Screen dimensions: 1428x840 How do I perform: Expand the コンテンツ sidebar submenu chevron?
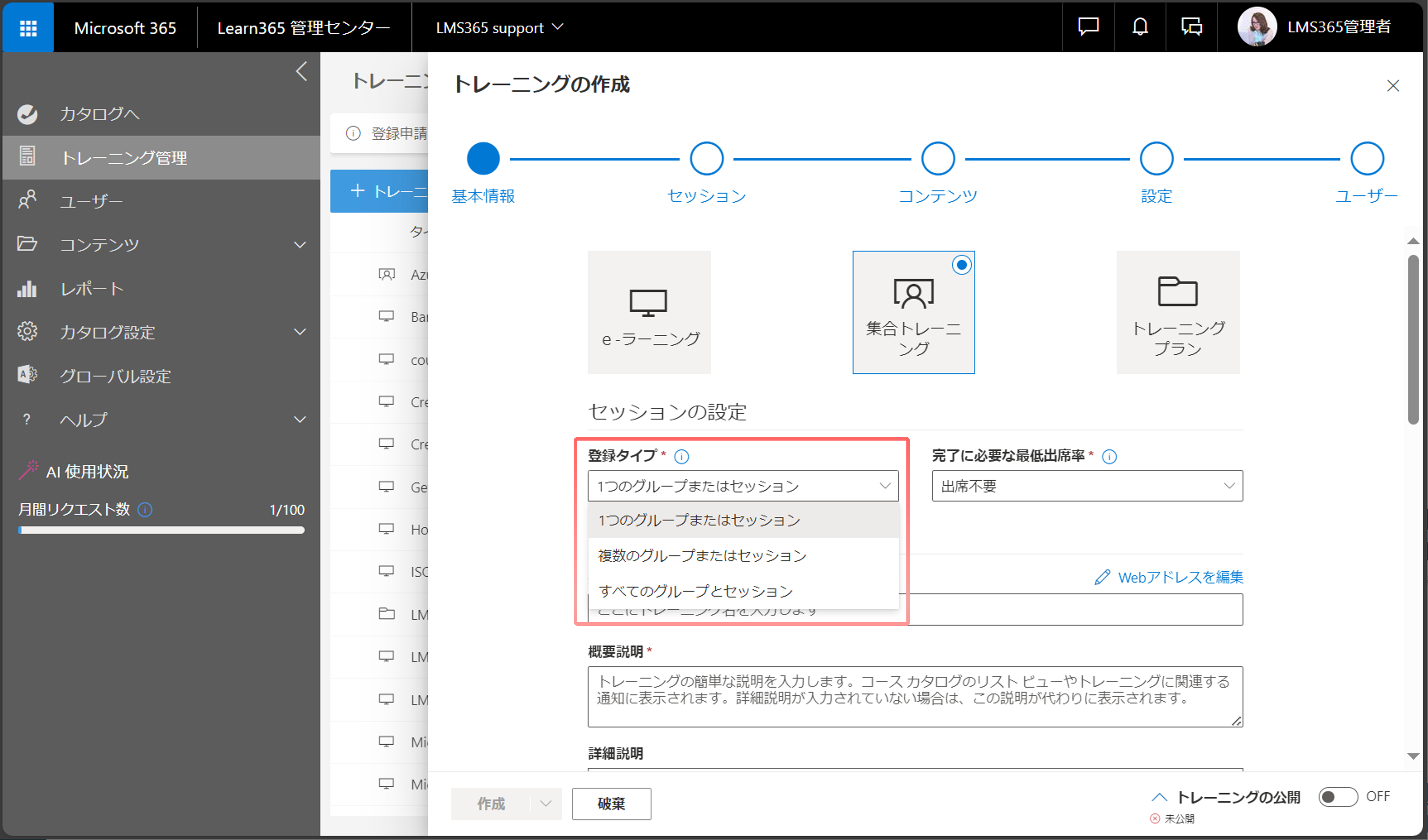[x=300, y=245]
